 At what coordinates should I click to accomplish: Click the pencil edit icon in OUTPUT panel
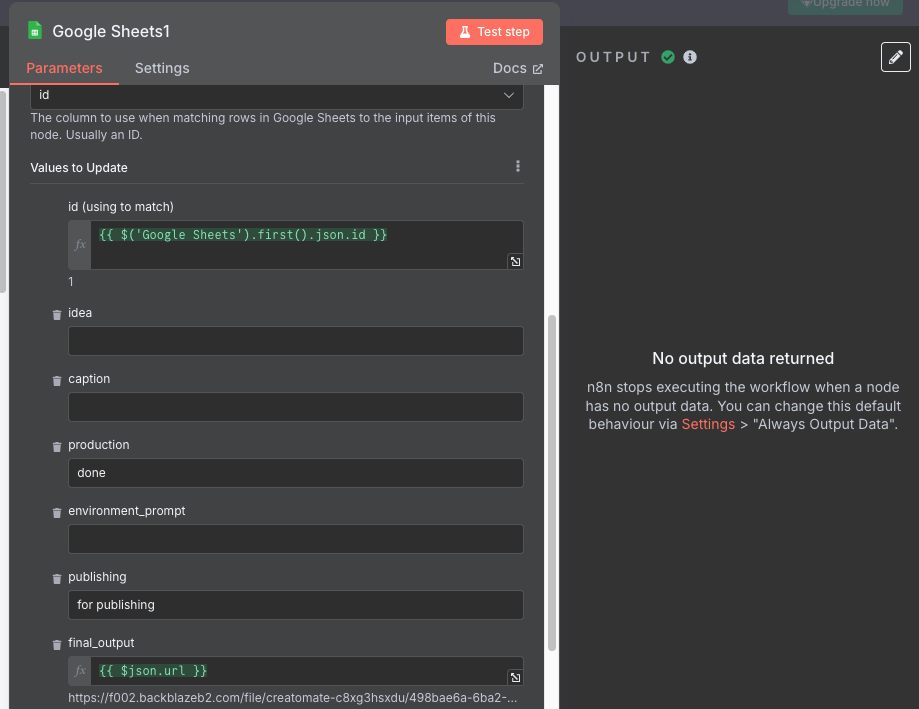pos(895,57)
